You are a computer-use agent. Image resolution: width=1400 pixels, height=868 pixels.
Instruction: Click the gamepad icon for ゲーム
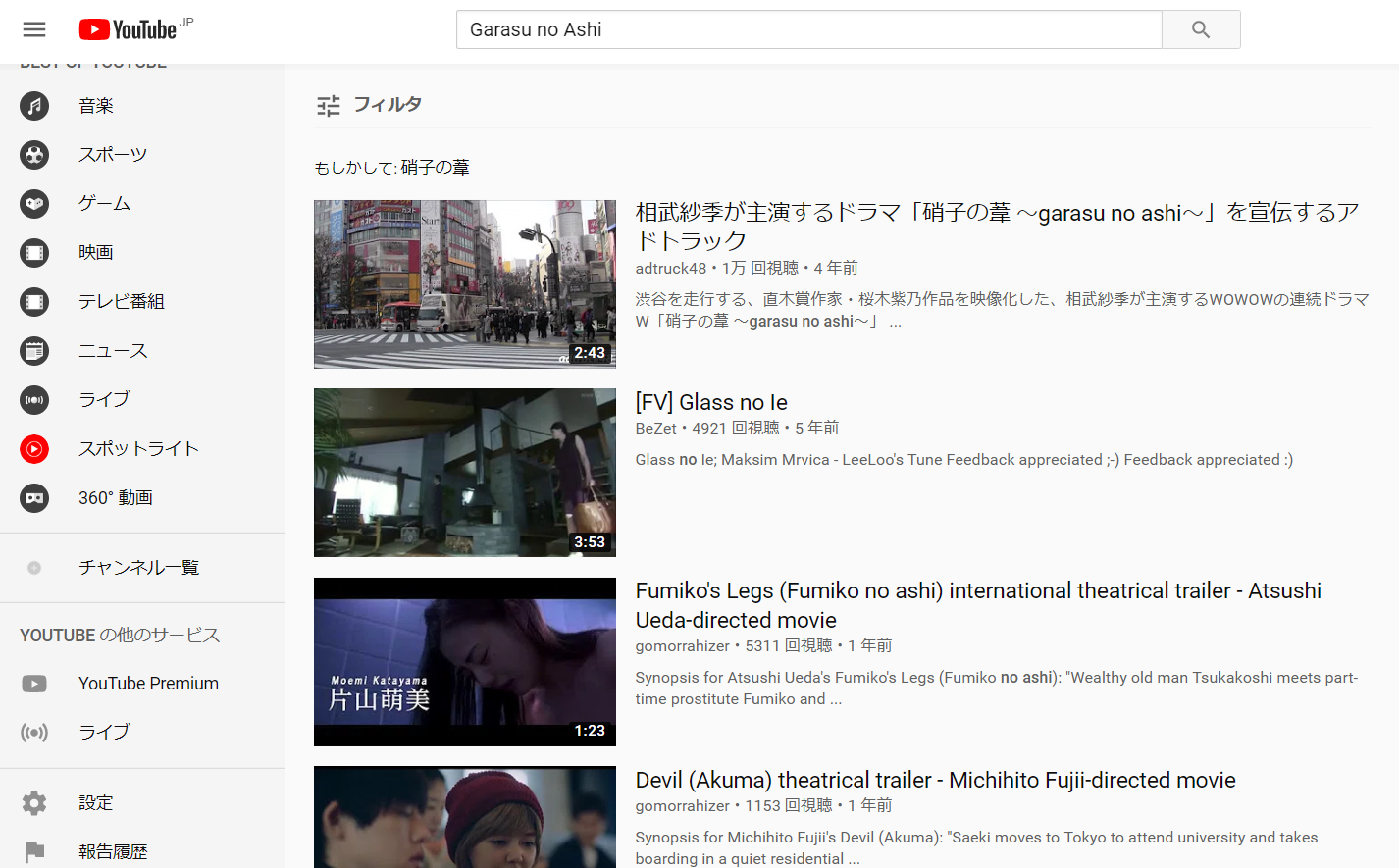pos(34,203)
